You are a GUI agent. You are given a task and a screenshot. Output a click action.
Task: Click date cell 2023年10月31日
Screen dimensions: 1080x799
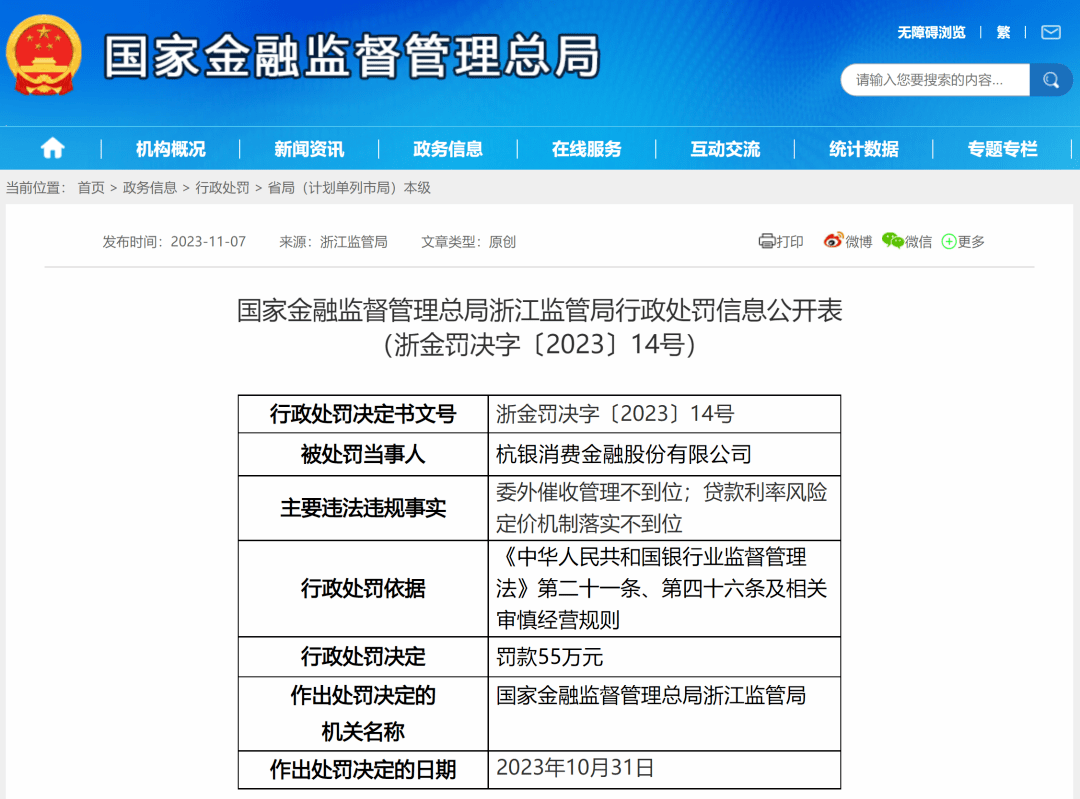tap(664, 769)
